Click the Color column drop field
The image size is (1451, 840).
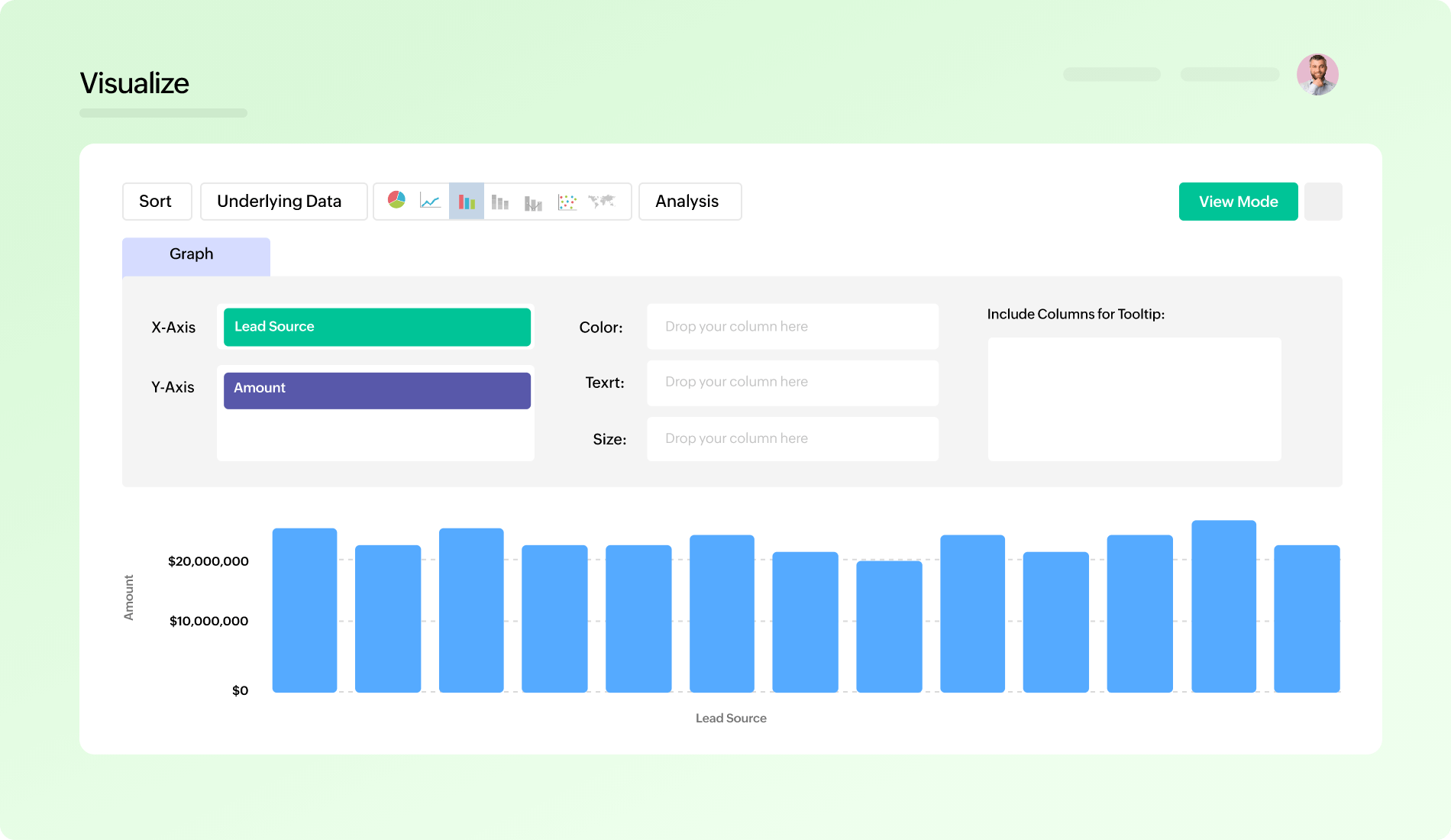pos(793,327)
